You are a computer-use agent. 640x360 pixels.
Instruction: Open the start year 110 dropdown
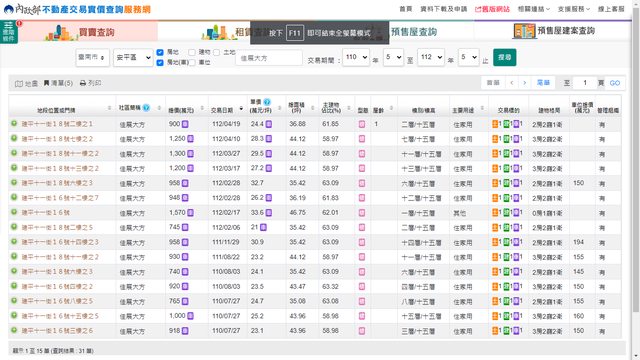click(356, 57)
